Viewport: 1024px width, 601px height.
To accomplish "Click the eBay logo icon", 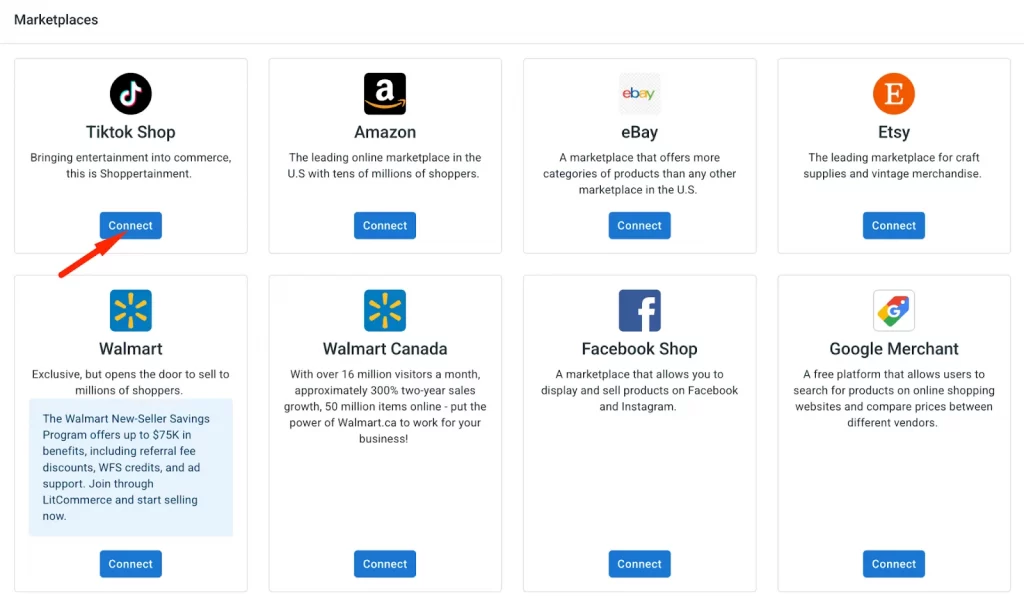I will coord(639,93).
